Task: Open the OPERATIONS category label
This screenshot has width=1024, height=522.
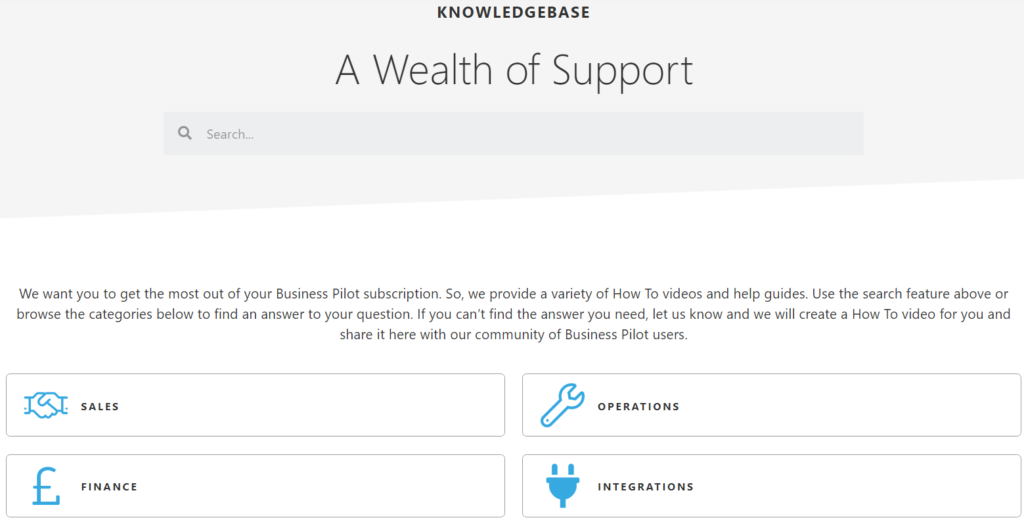Action: coord(638,406)
